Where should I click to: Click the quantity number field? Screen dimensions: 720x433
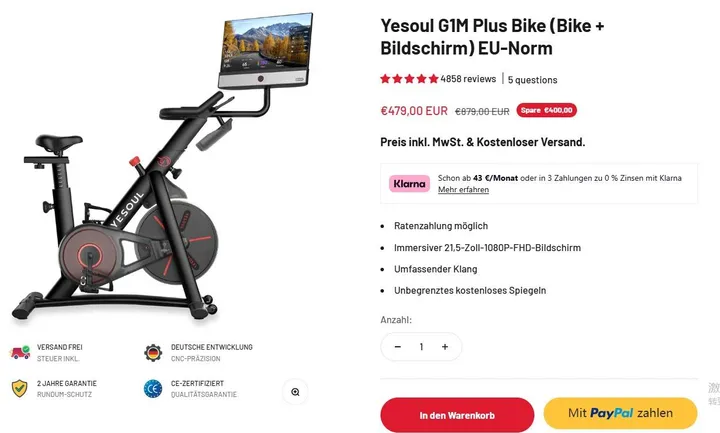[x=421, y=347]
